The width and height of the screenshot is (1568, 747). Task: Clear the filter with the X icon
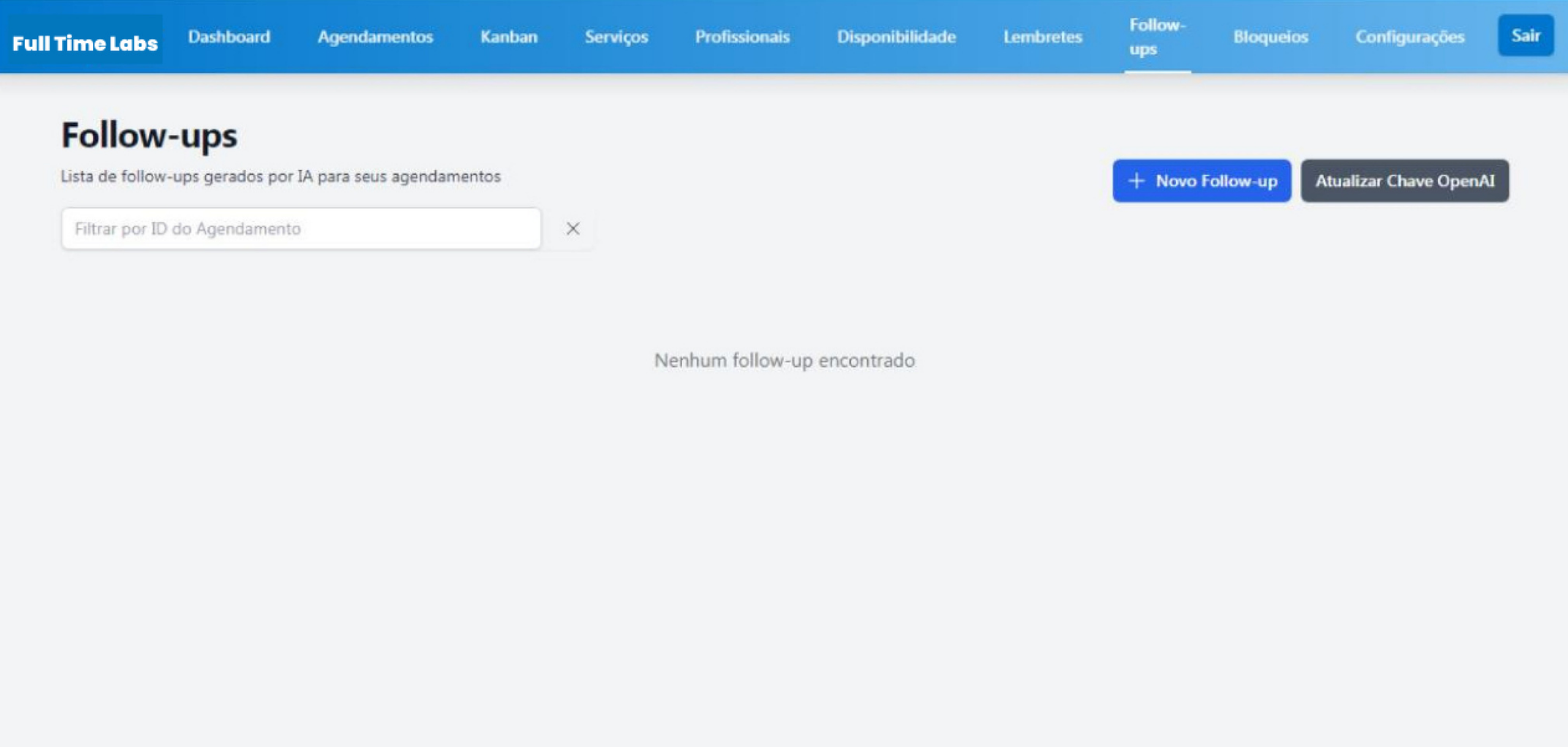pos(573,228)
